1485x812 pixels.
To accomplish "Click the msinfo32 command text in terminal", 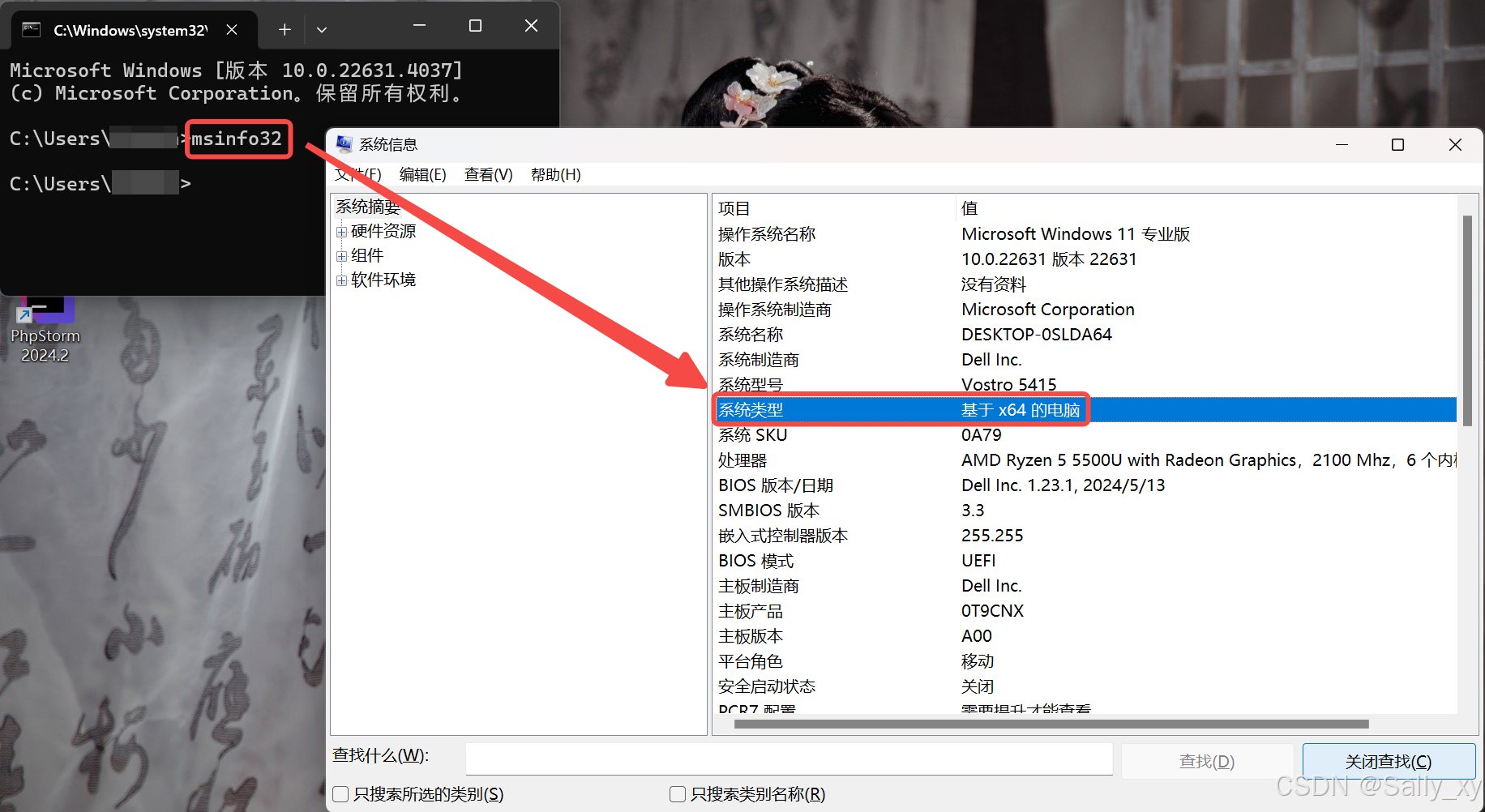I will point(237,139).
